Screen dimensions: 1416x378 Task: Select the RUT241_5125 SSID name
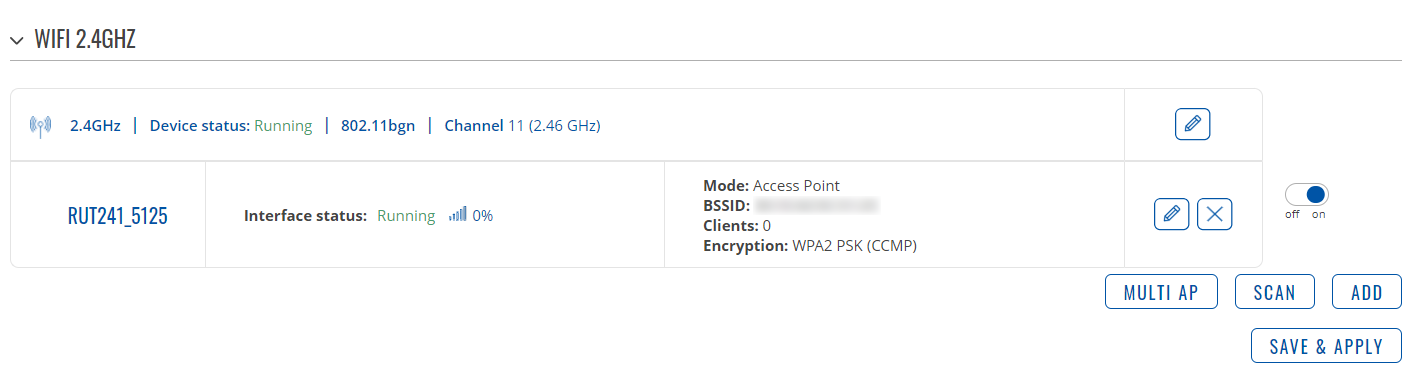coord(117,216)
